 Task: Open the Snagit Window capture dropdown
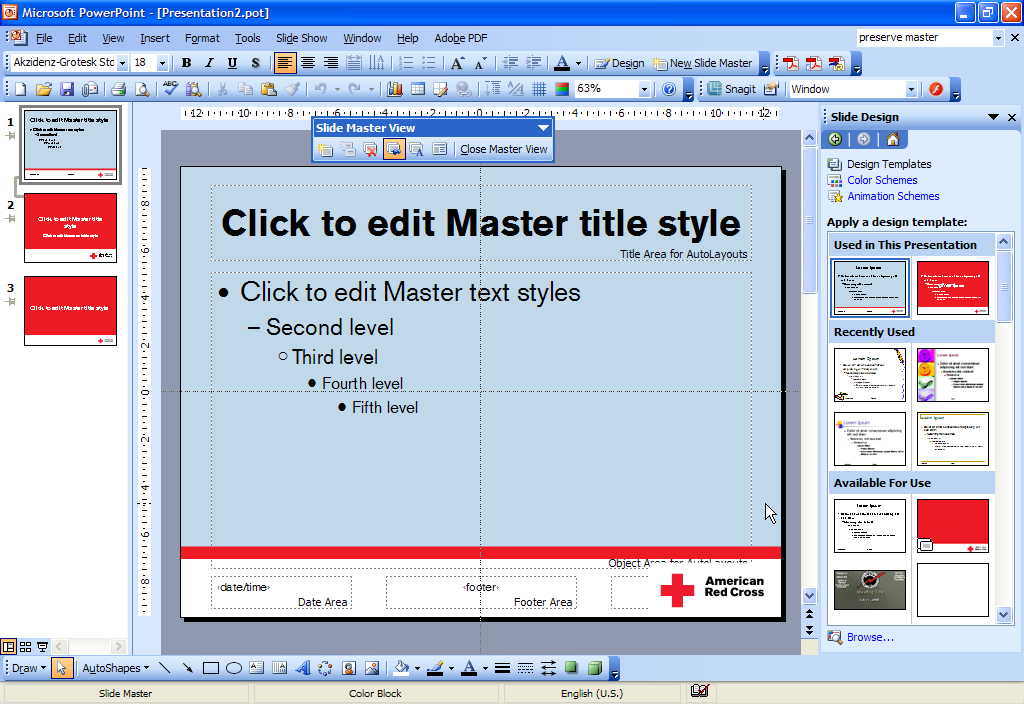[x=911, y=89]
